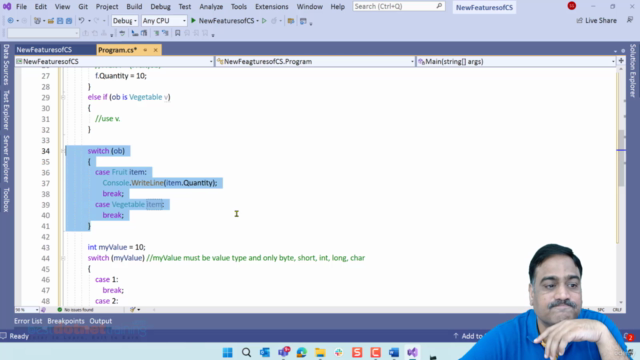The image size is (640, 360).
Task: Open Windows Start menu
Action: tap(227, 352)
